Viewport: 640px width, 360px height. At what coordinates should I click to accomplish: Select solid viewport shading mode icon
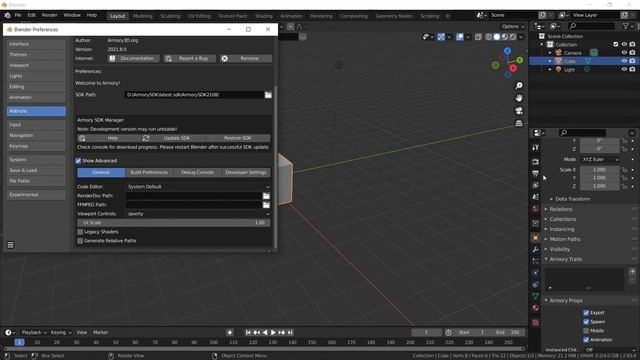pos(497,37)
